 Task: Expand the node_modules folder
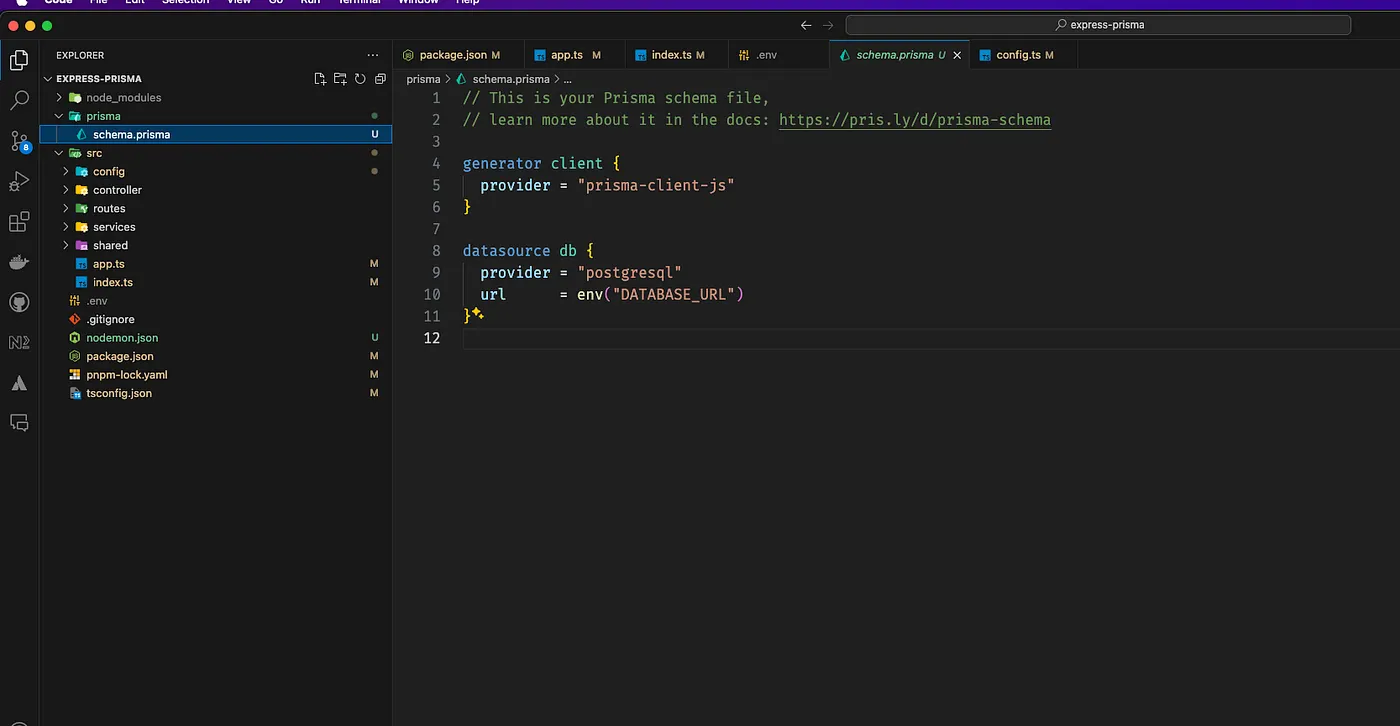123,97
